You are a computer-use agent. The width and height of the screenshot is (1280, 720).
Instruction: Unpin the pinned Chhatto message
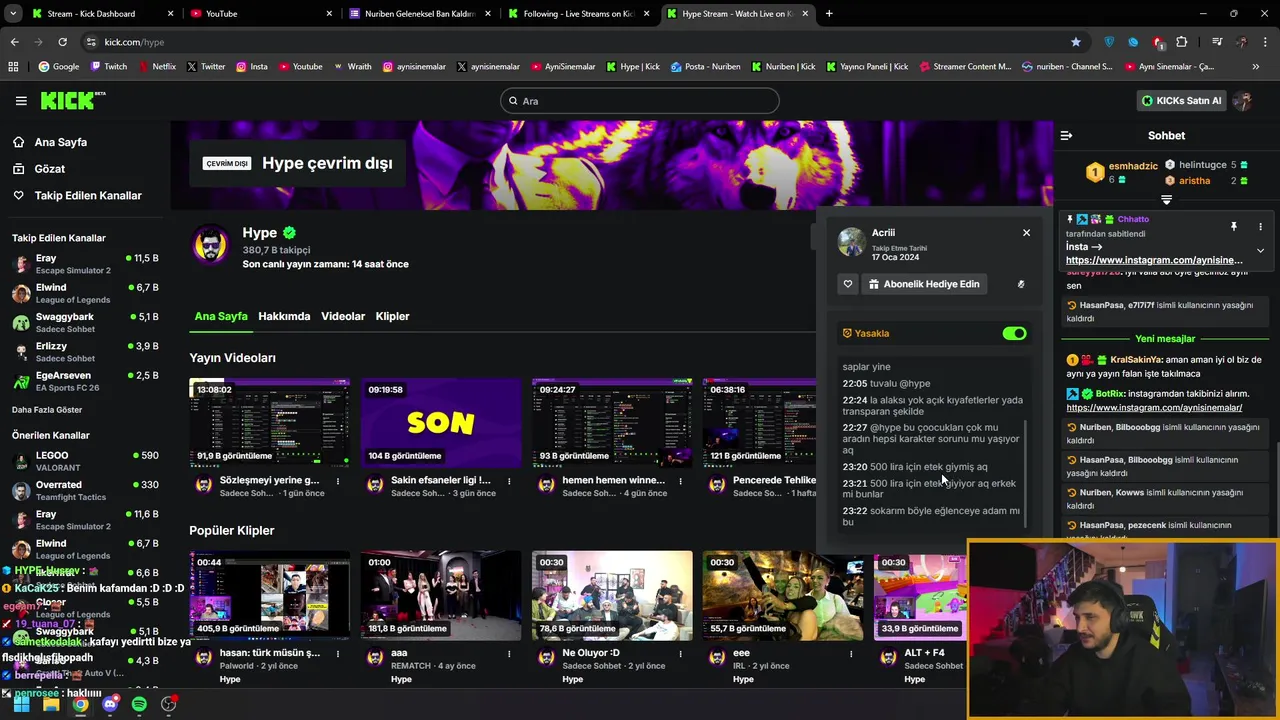(x=1234, y=226)
